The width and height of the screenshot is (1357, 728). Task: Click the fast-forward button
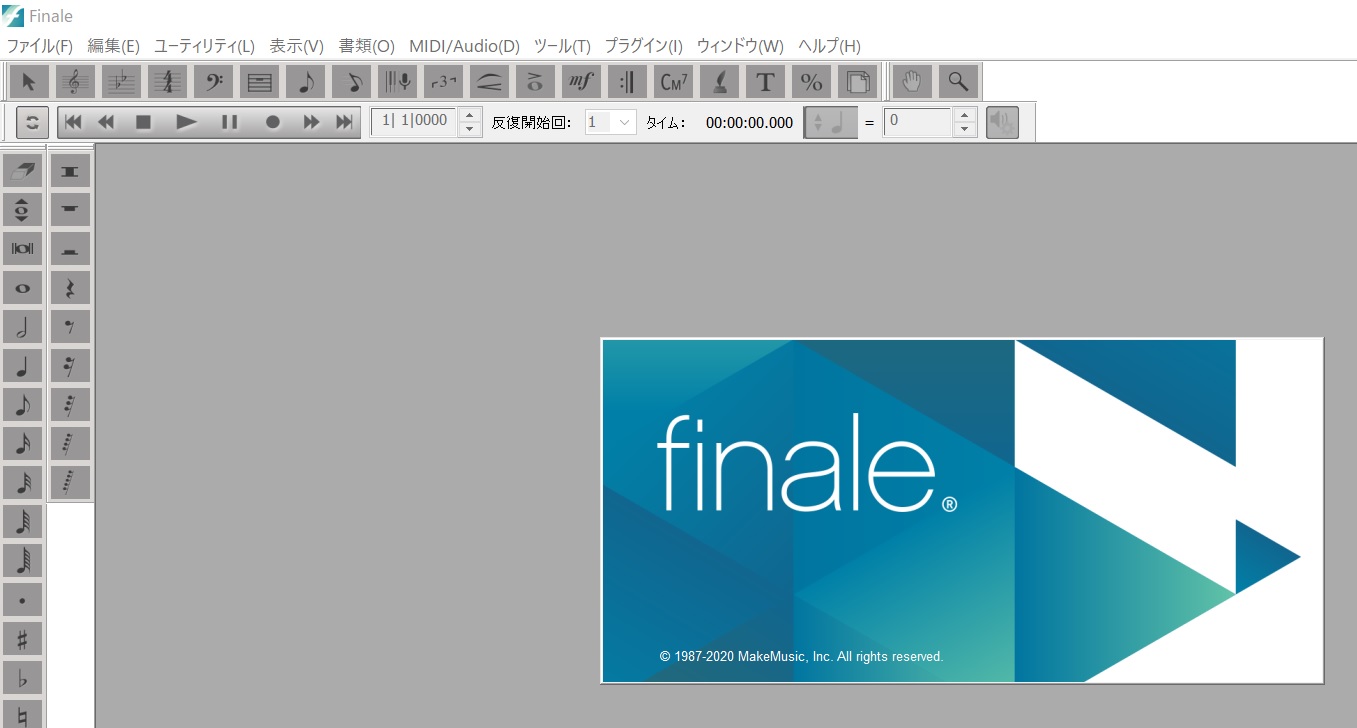[x=311, y=122]
